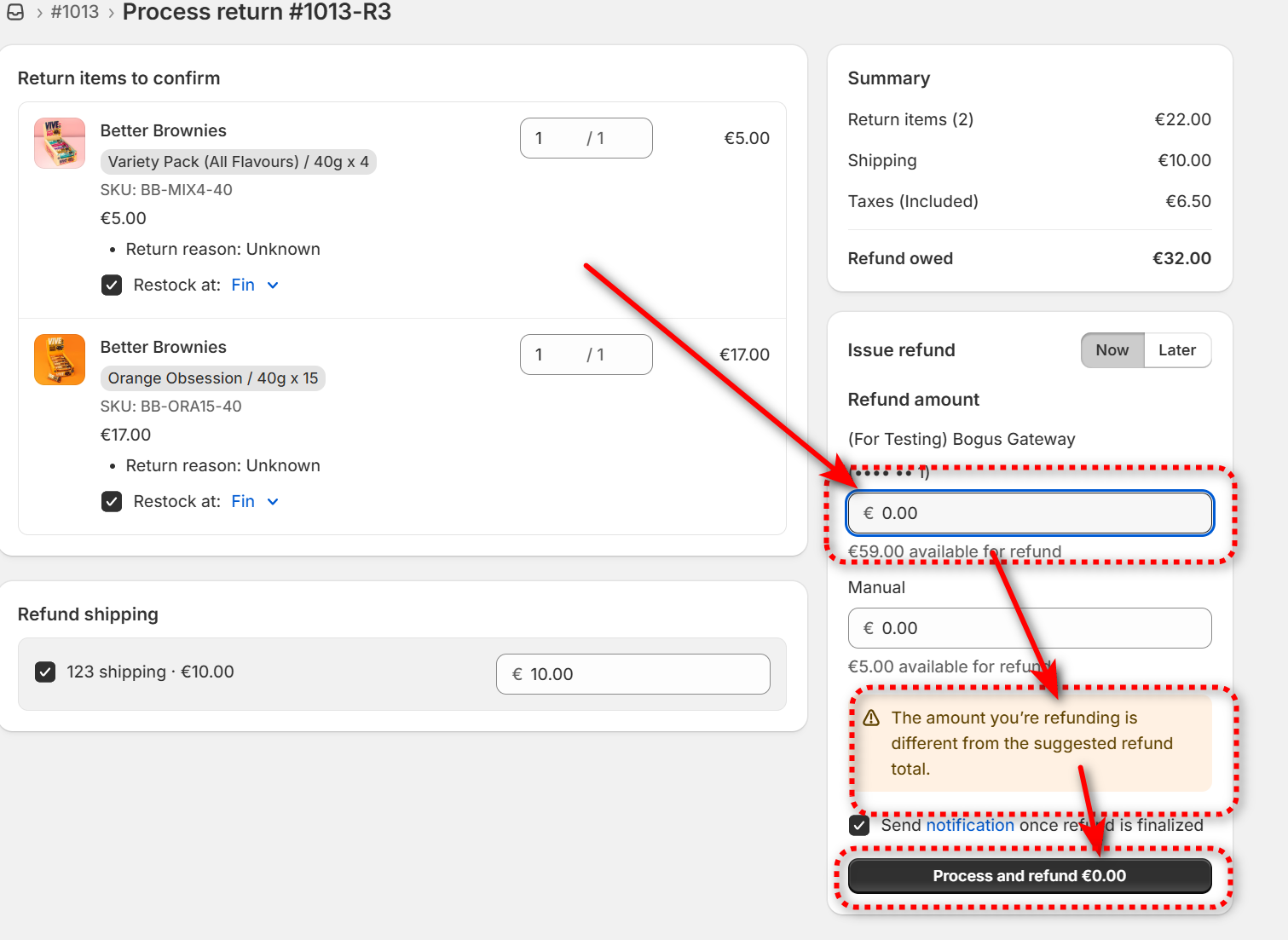
Task: Click the shipping refund amount field
Action: 632,674
